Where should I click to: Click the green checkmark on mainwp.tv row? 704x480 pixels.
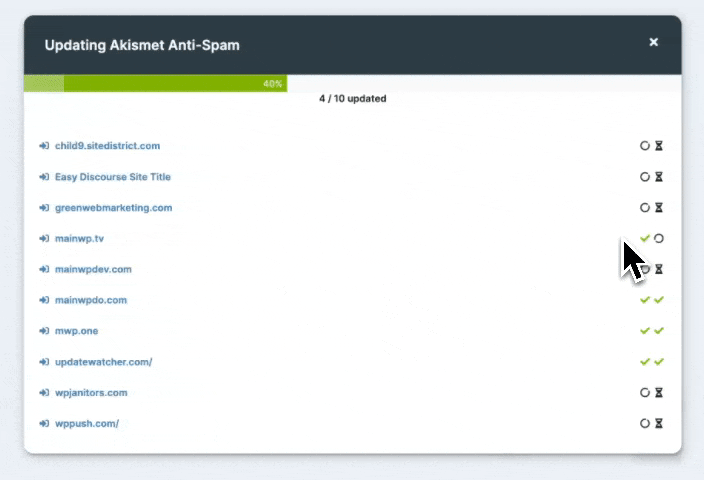click(645, 238)
